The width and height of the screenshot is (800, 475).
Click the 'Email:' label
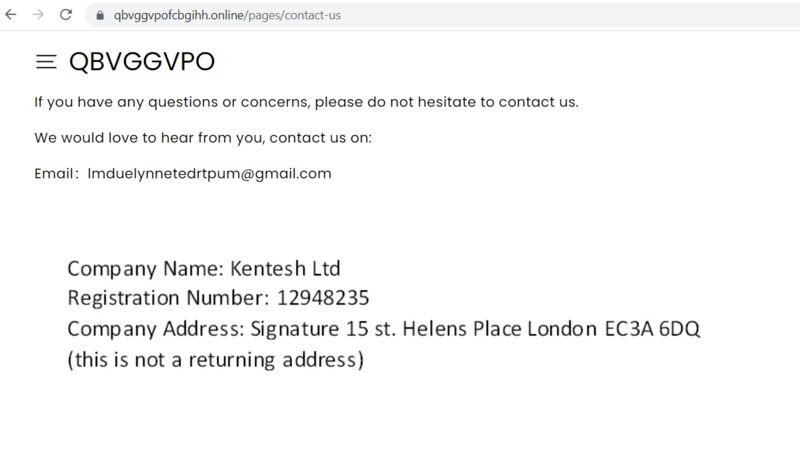tap(57, 173)
